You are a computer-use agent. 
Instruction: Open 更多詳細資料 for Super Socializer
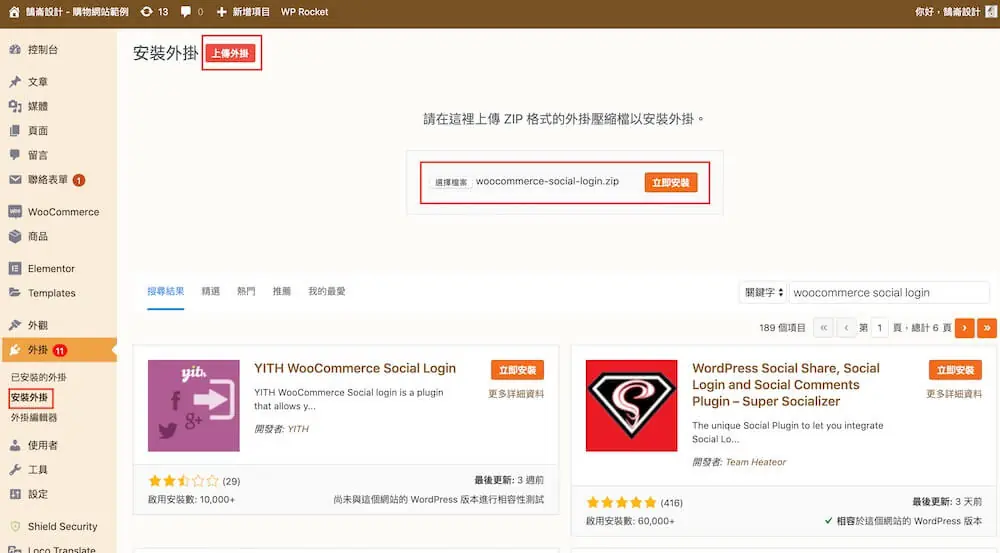[954, 394]
